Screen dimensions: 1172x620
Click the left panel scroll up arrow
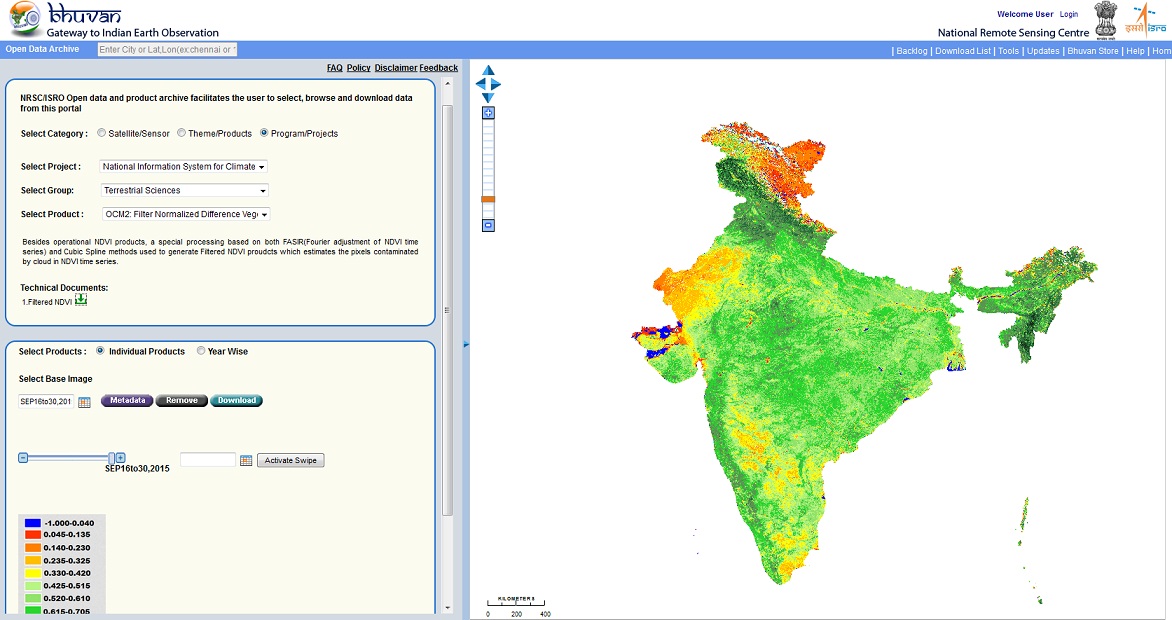(x=448, y=83)
